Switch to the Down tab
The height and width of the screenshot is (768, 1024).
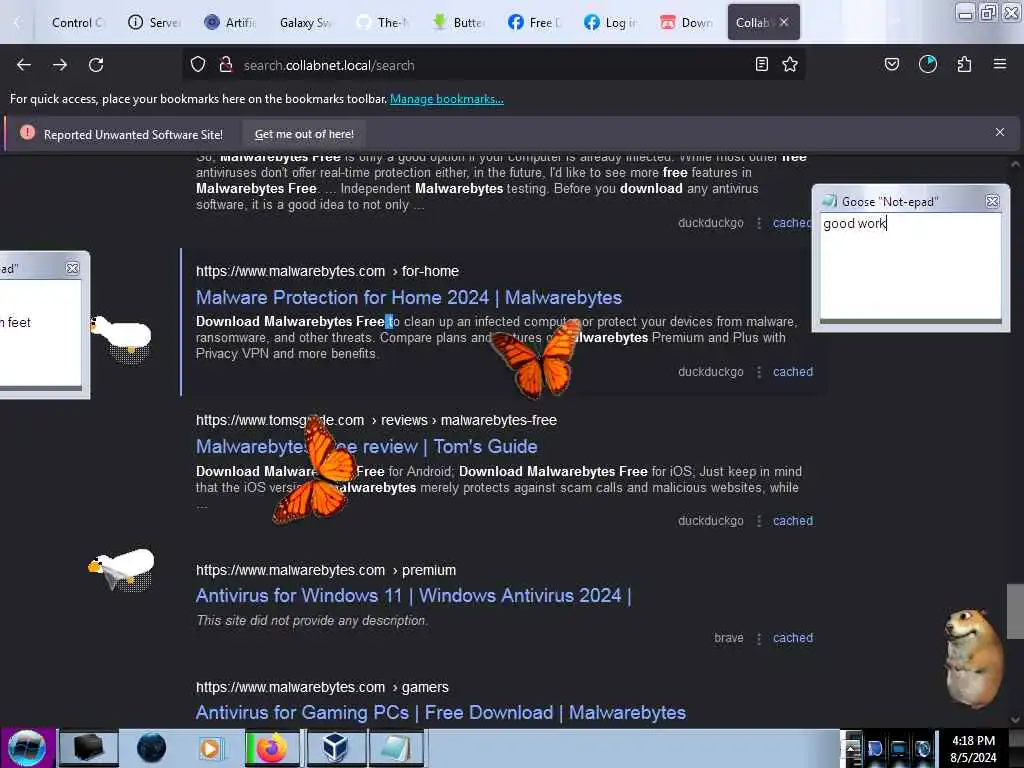pos(686,23)
